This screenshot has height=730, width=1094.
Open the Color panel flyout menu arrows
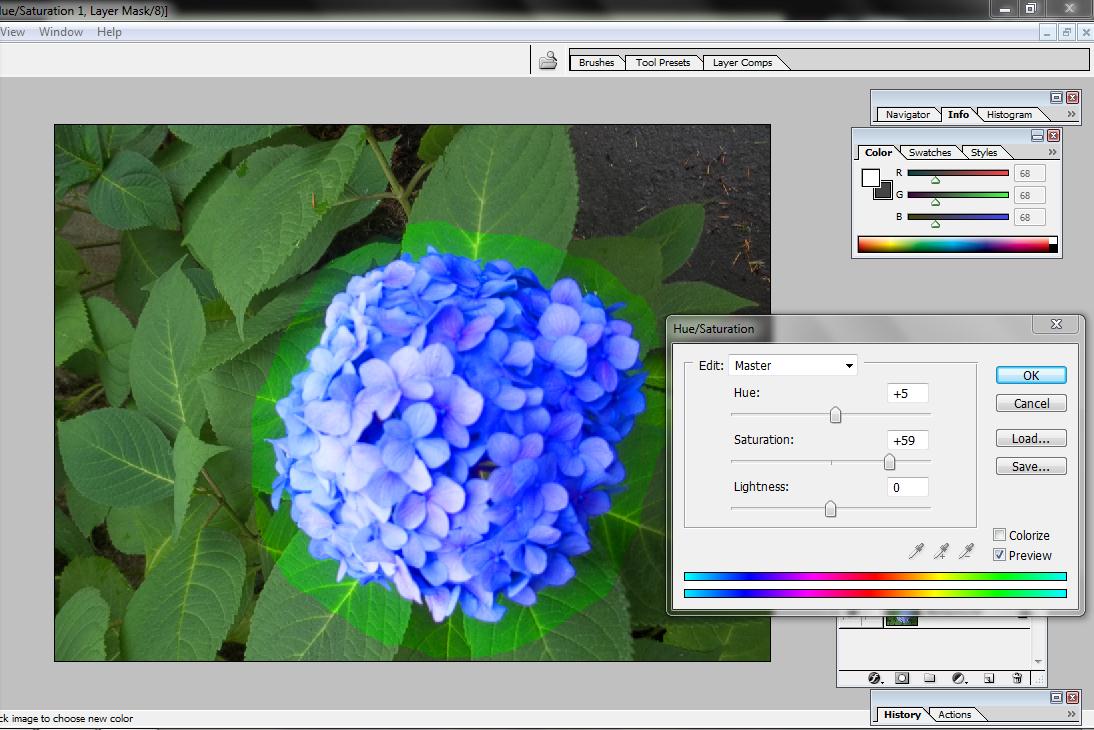1052,152
